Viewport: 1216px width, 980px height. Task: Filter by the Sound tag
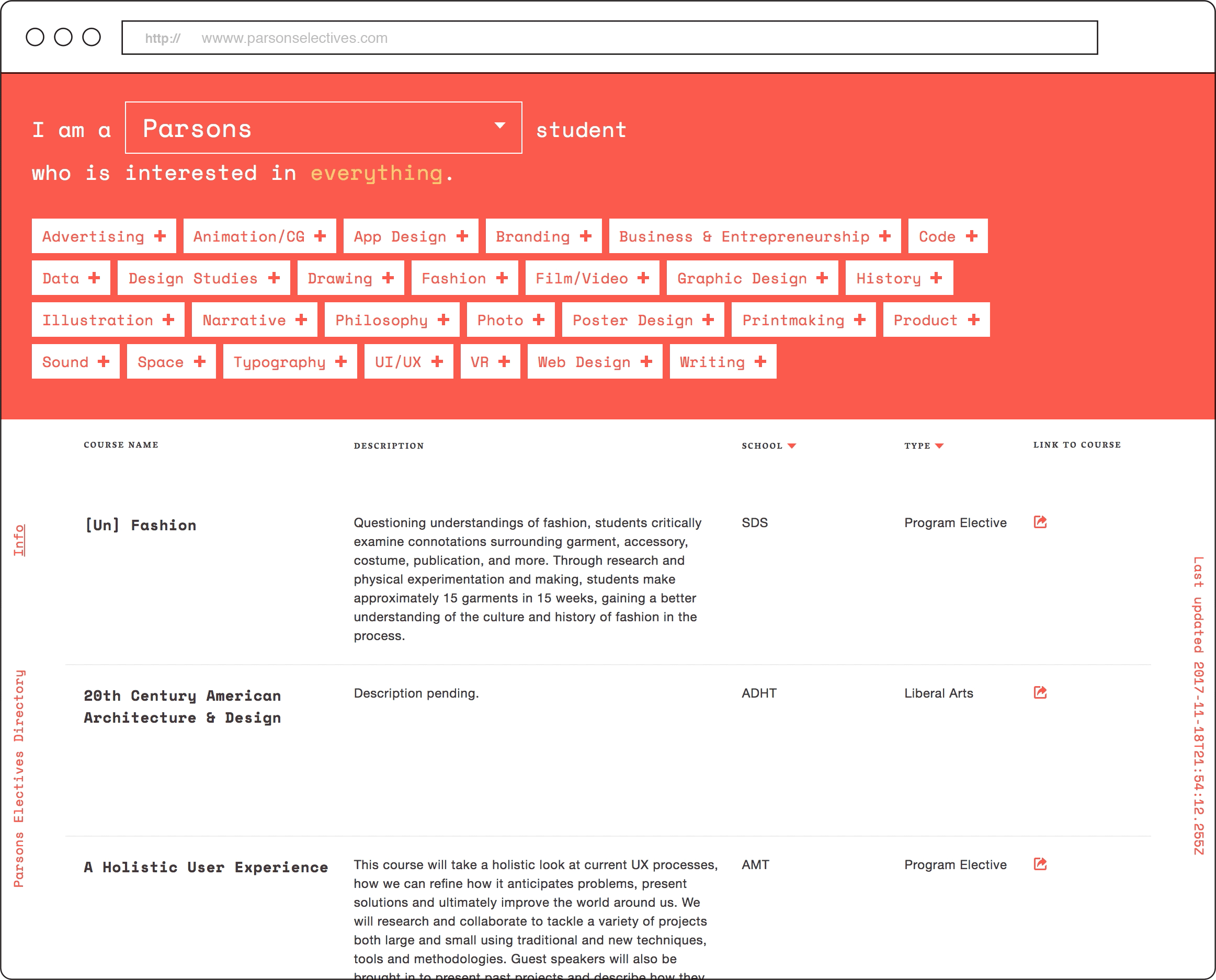pyautogui.click(x=76, y=361)
